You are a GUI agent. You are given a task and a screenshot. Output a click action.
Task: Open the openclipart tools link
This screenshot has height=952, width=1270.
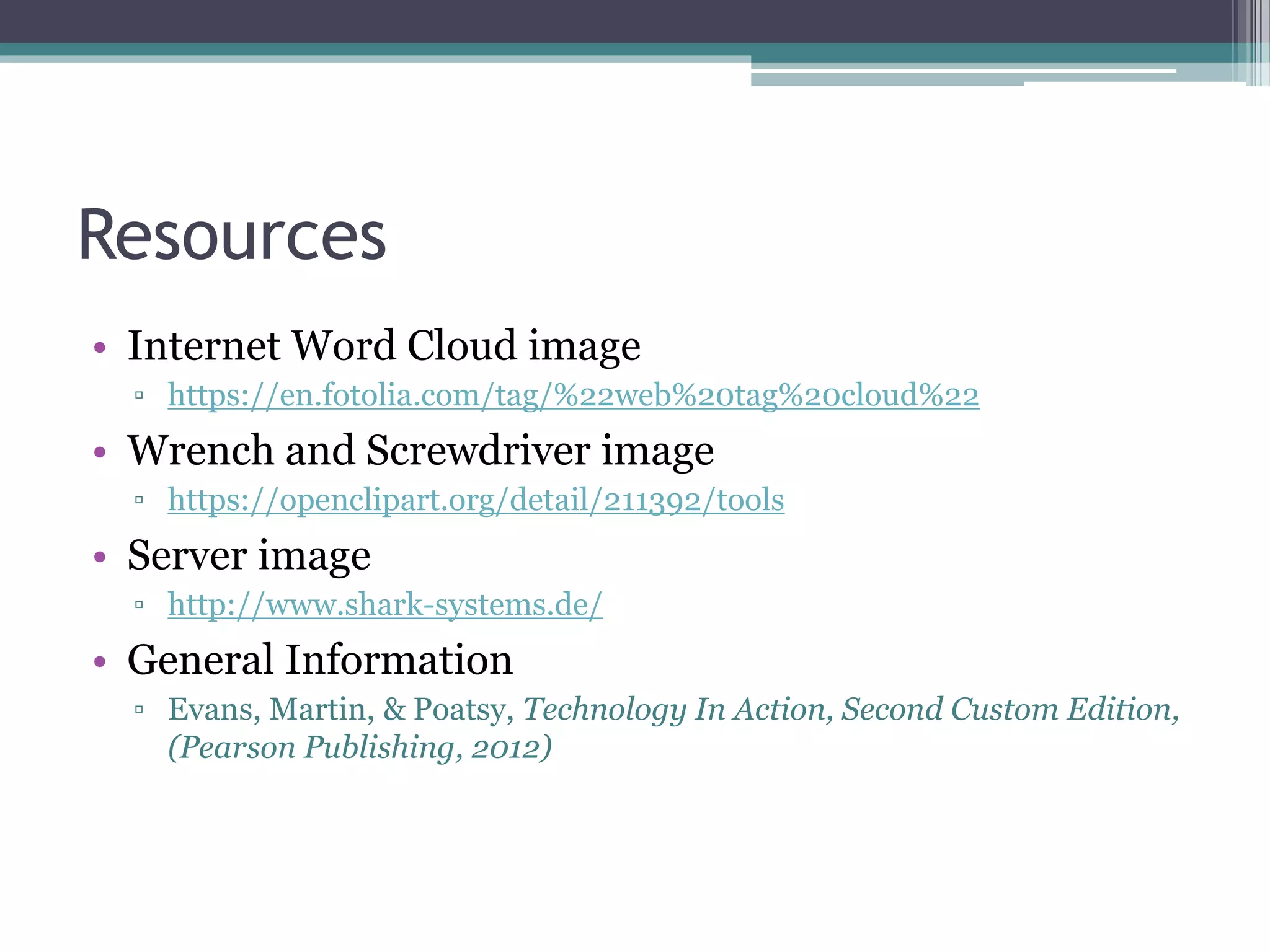pyautogui.click(x=476, y=500)
